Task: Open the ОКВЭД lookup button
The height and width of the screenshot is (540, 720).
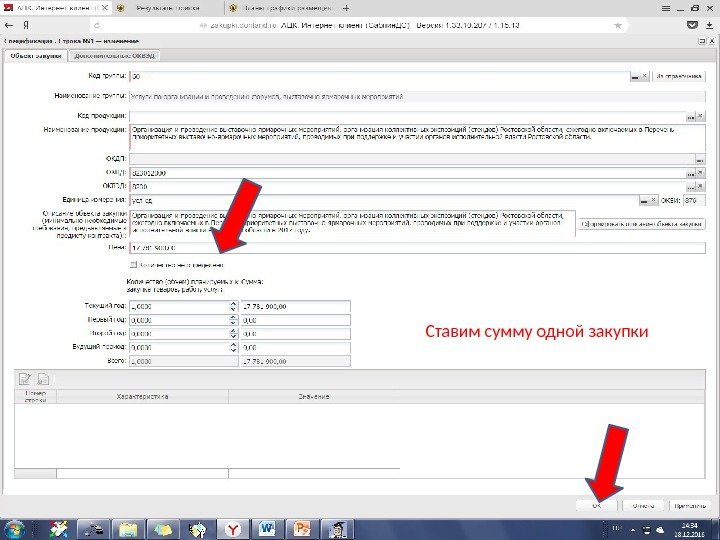Action: tap(691, 187)
